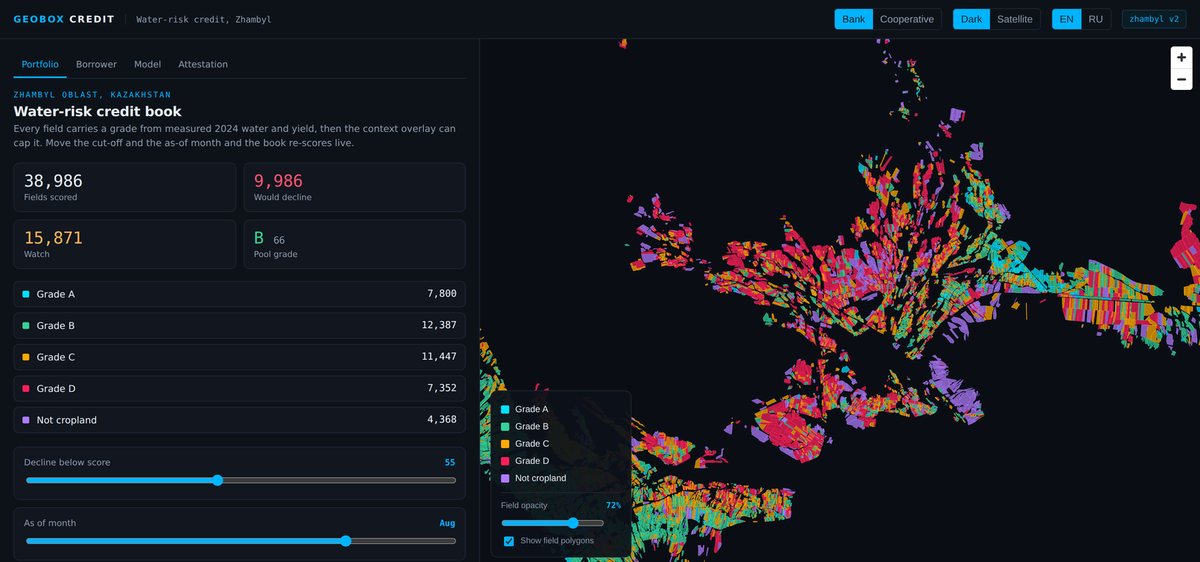The width and height of the screenshot is (1200, 562).
Task: Open the Portfolio tab
Action: click(40, 64)
